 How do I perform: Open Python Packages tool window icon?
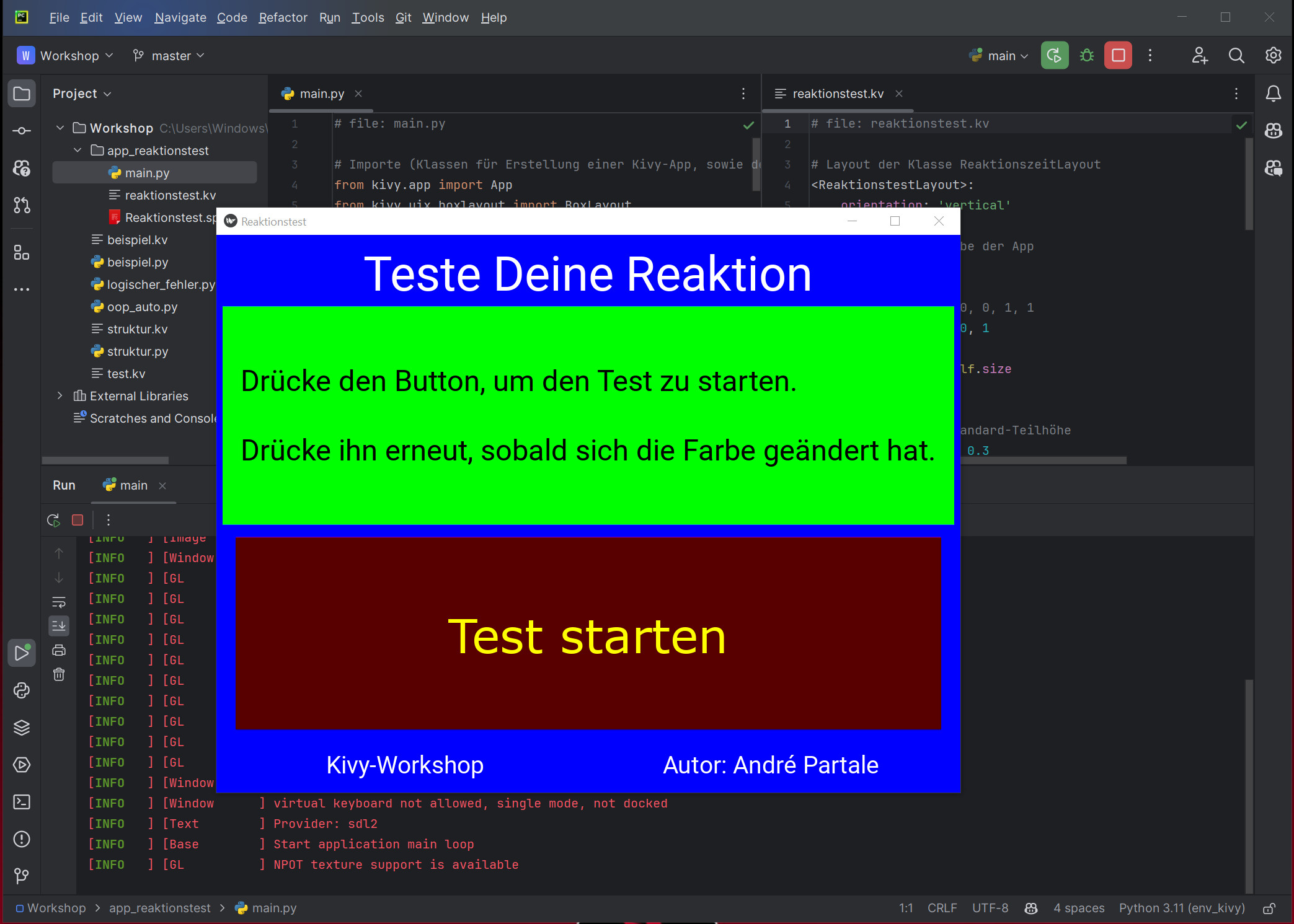(x=22, y=728)
